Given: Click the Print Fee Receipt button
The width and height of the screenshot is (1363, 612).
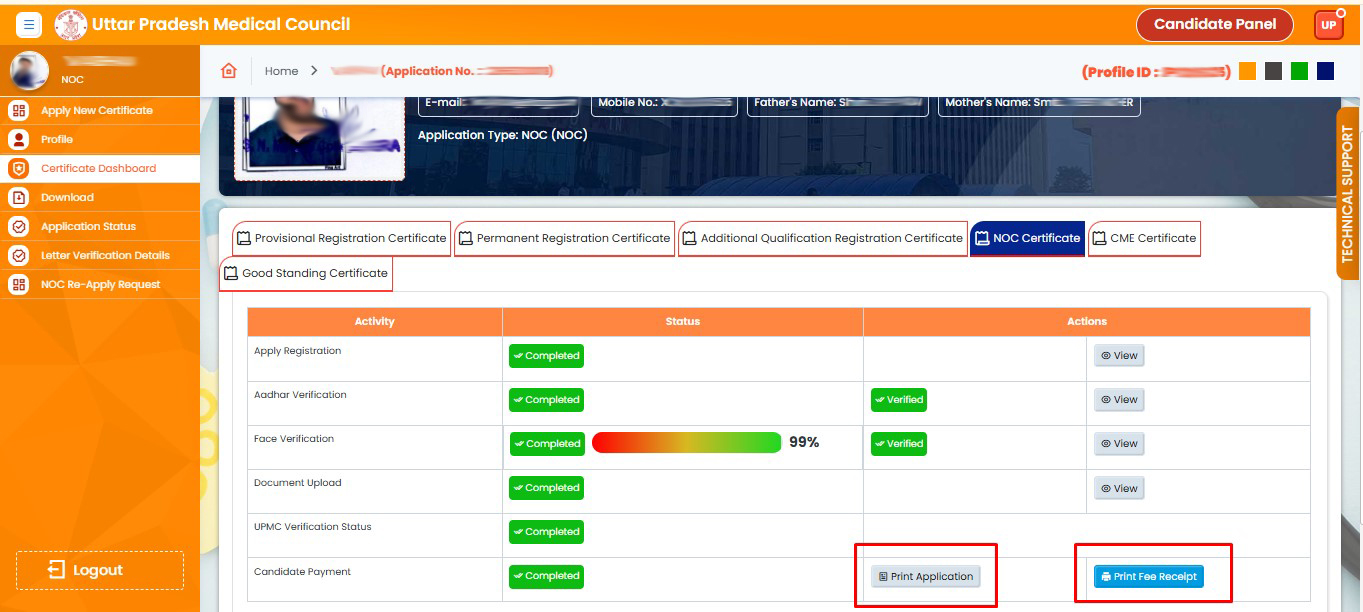Looking at the screenshot, I should coord(1148,576).
